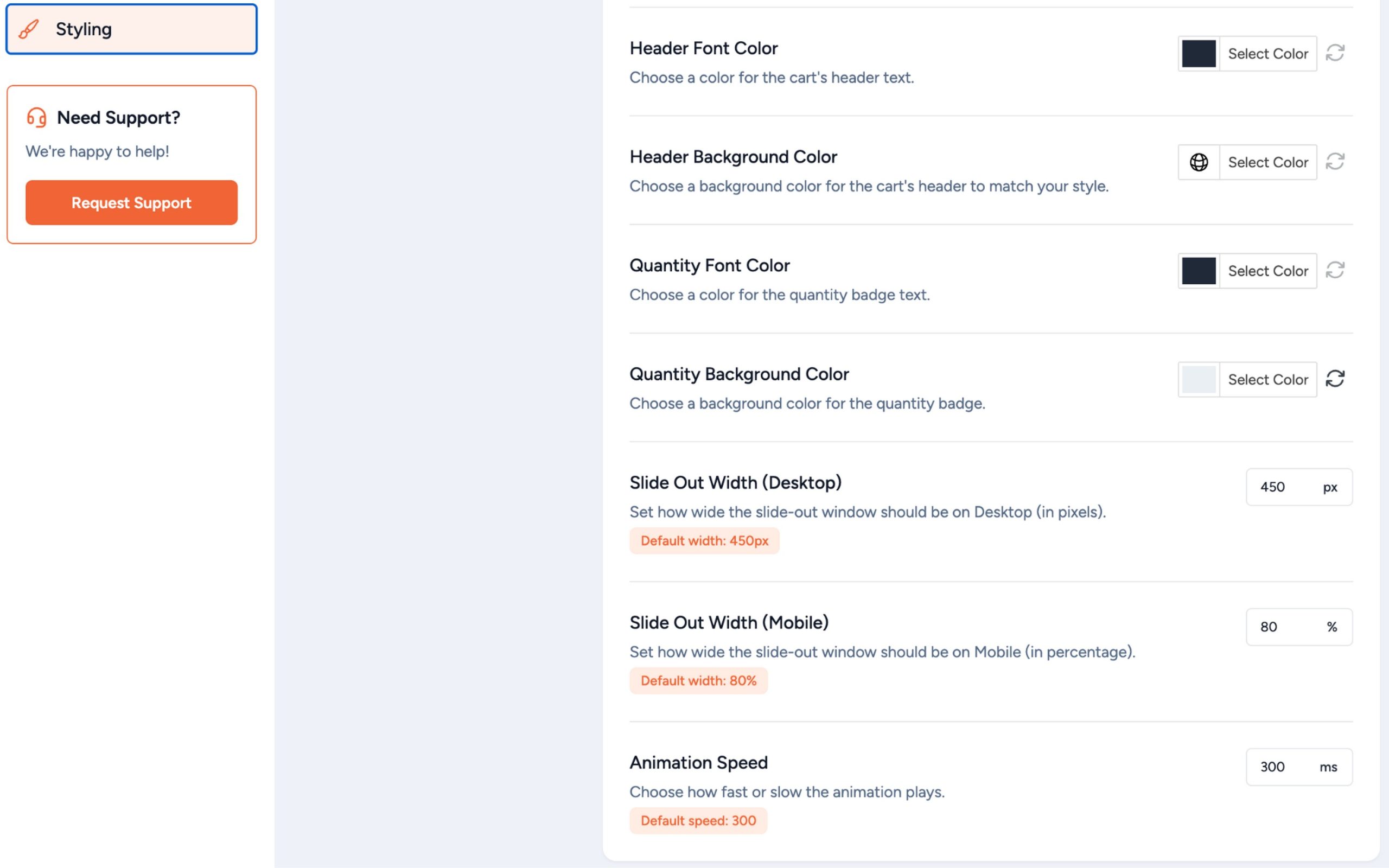Click the Need Support headset icon
Screen dimensions: 1389x868
[x=37, y=118]
